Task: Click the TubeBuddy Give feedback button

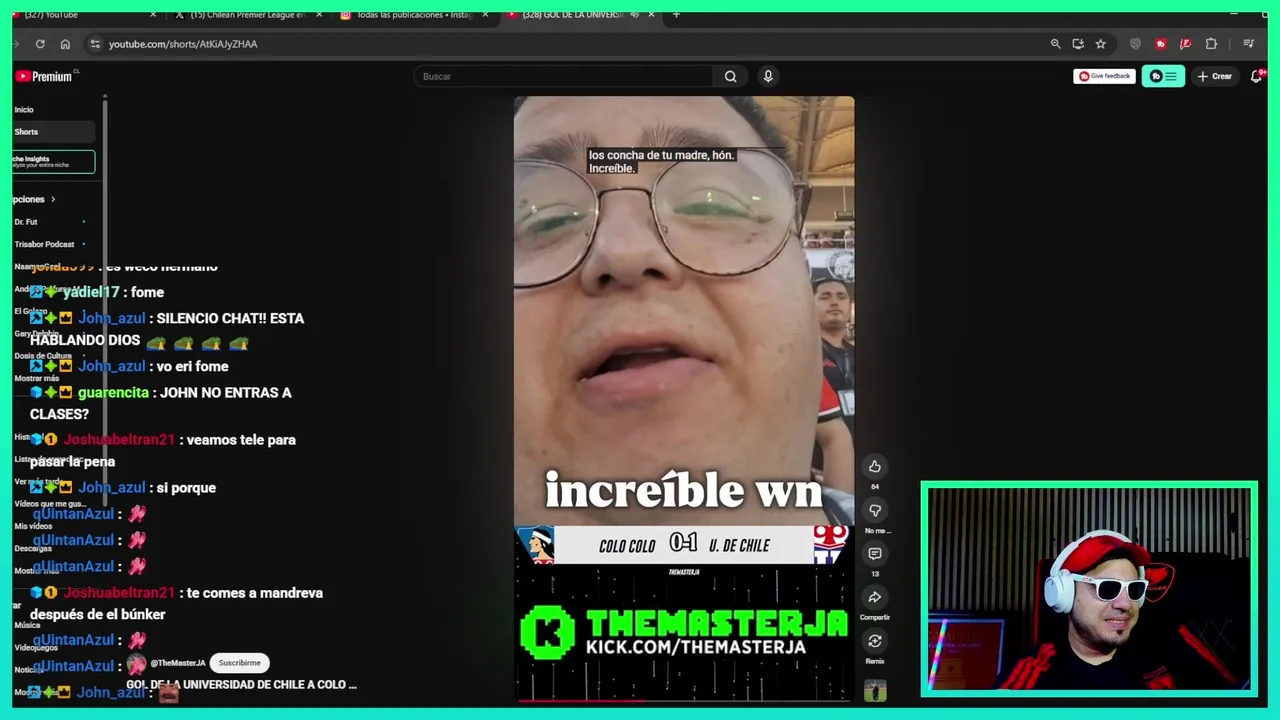Action: pyautogui.click(x=1104, y=76)
